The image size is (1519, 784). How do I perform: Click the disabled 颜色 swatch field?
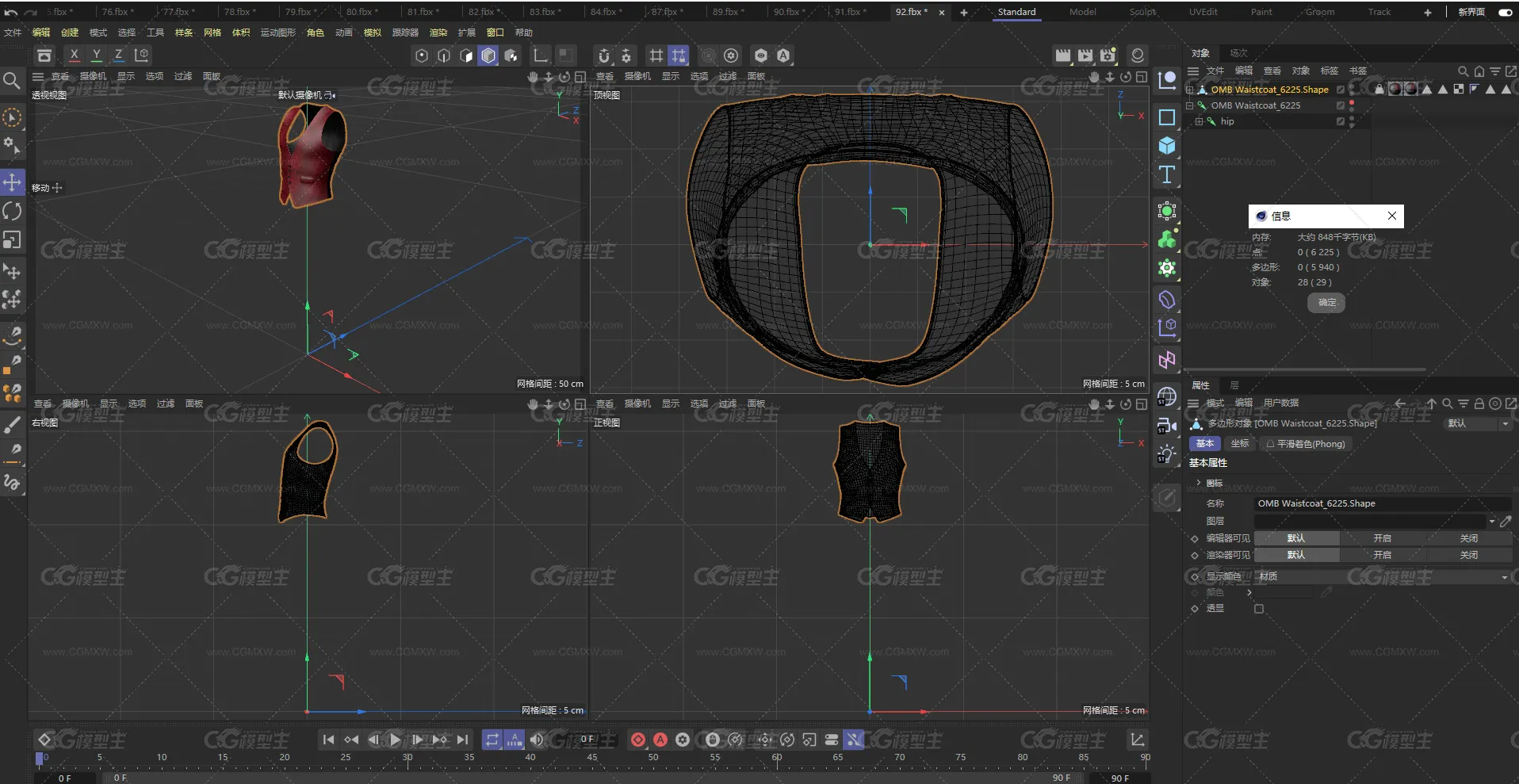(1284, 592)
